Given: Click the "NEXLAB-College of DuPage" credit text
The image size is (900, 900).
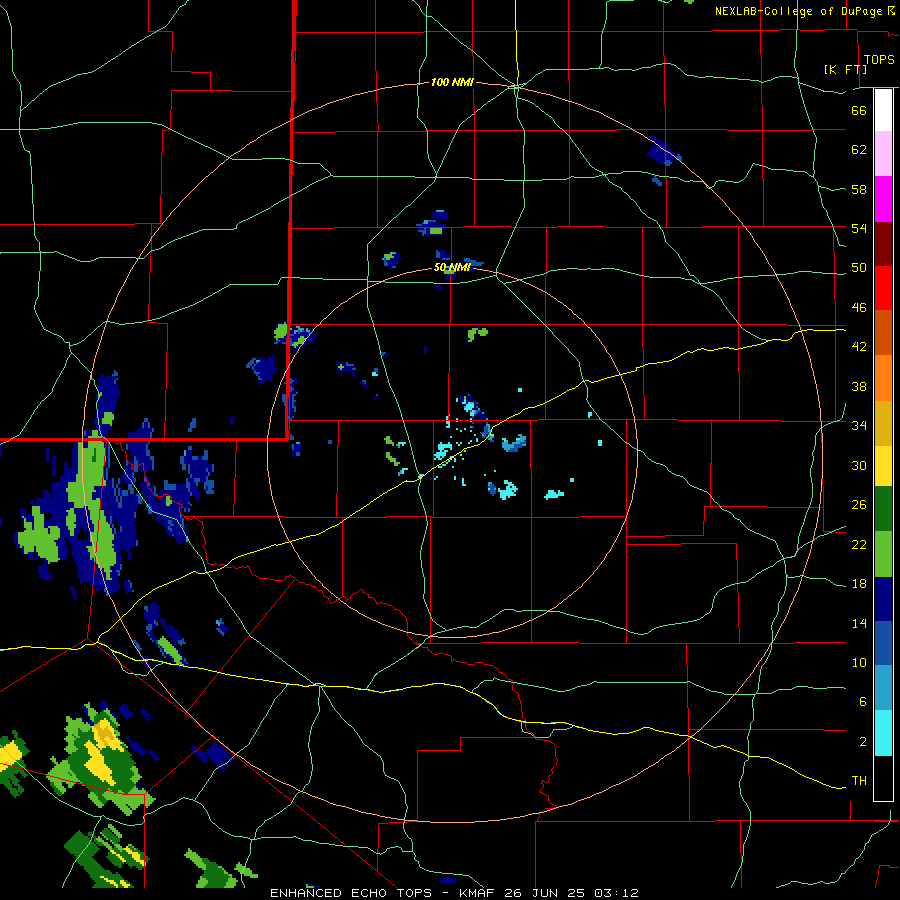Looking at the screenshot, I should pyautogui.click(x=798, y=11).
